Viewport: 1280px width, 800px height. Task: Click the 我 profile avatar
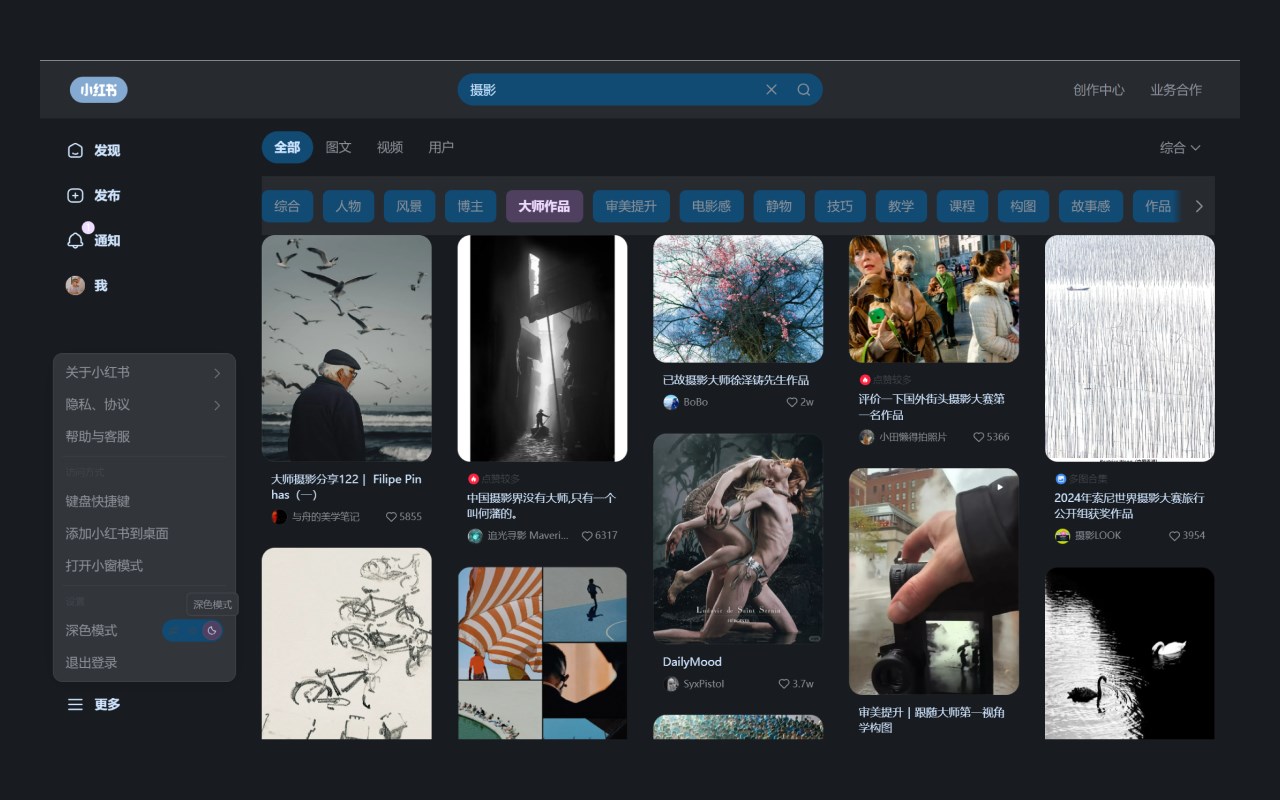click(75, 285)
